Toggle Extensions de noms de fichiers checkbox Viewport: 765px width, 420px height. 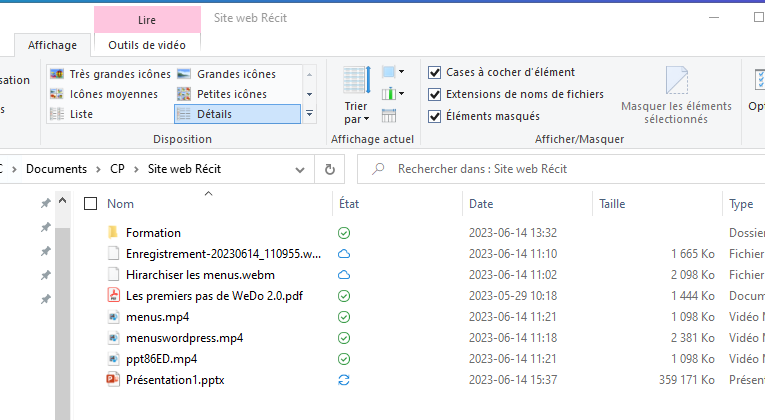point(435,94)
